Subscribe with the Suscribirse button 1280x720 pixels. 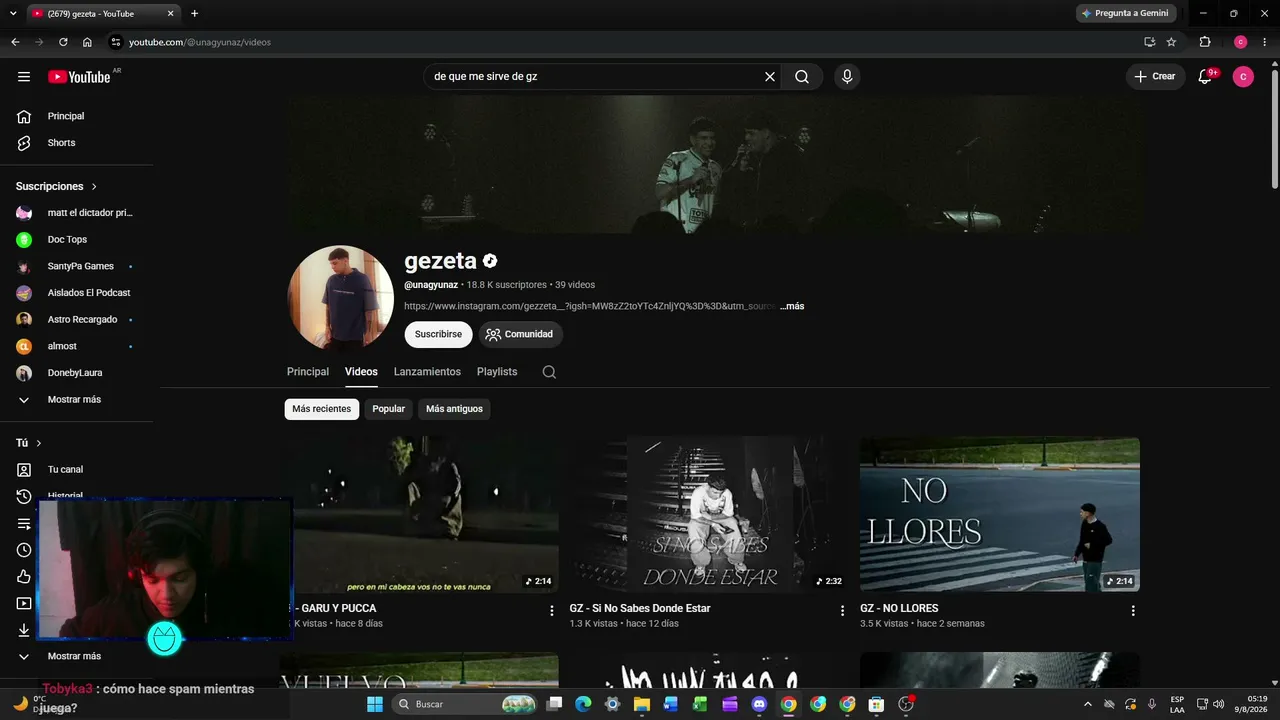438,334
